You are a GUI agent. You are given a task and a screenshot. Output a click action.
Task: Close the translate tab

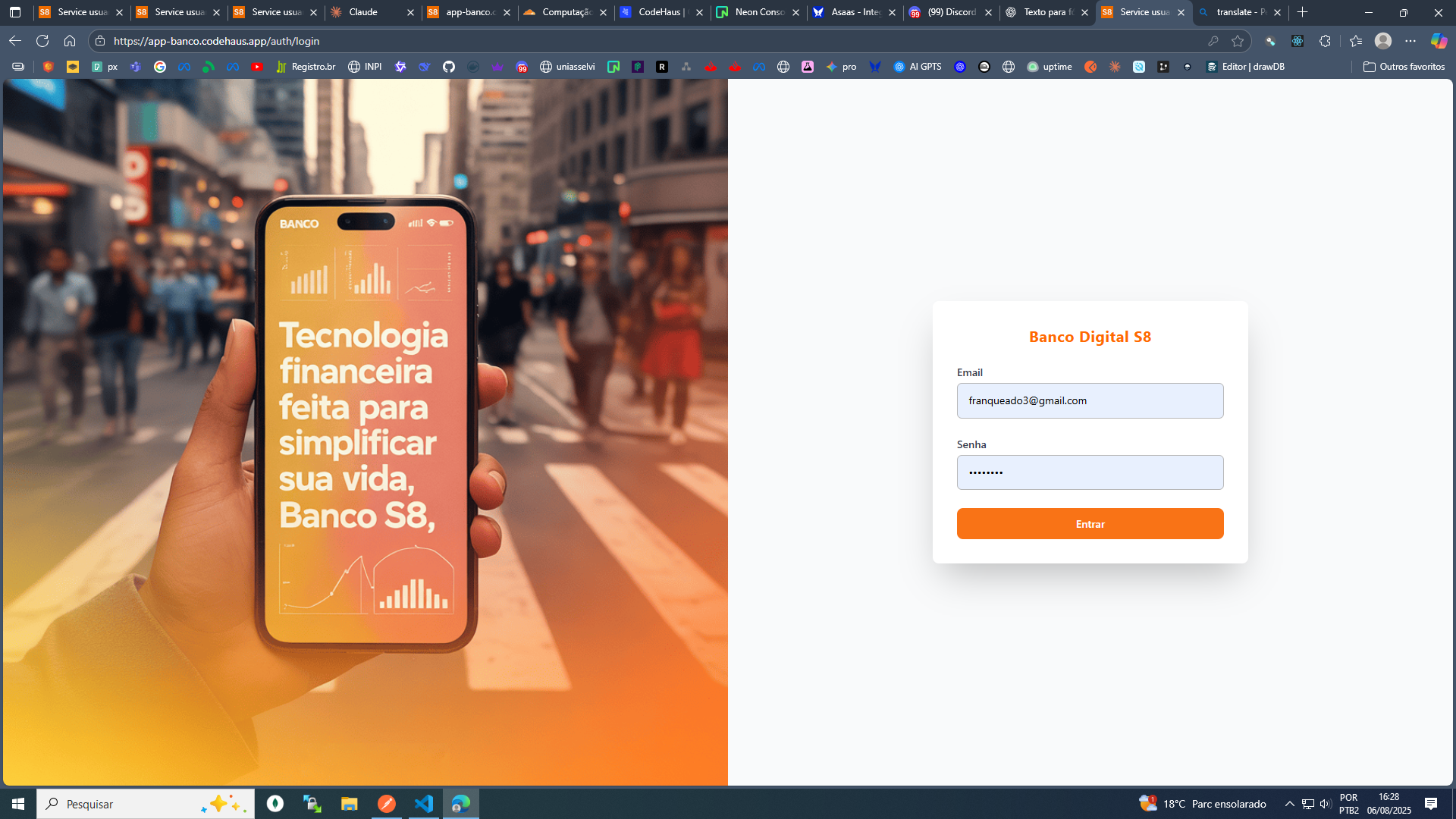tap(1277, 12)
